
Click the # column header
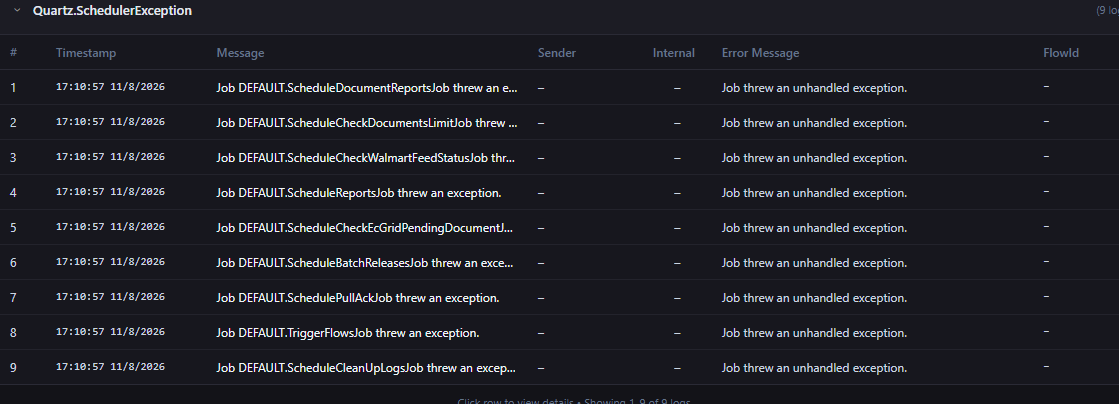click(x=14, y=53)
